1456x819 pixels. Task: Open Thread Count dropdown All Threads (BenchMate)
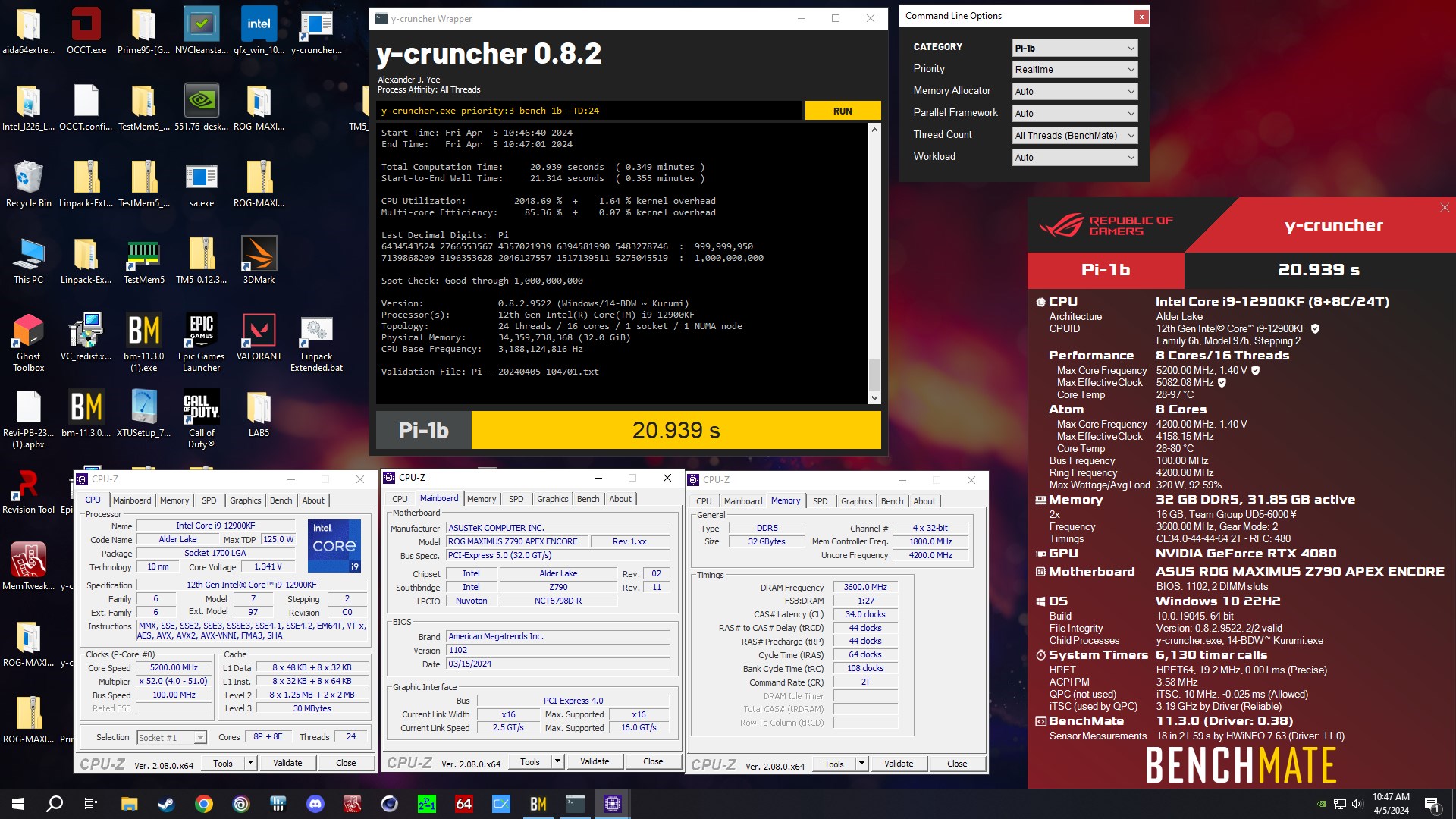click(1075, 135)
